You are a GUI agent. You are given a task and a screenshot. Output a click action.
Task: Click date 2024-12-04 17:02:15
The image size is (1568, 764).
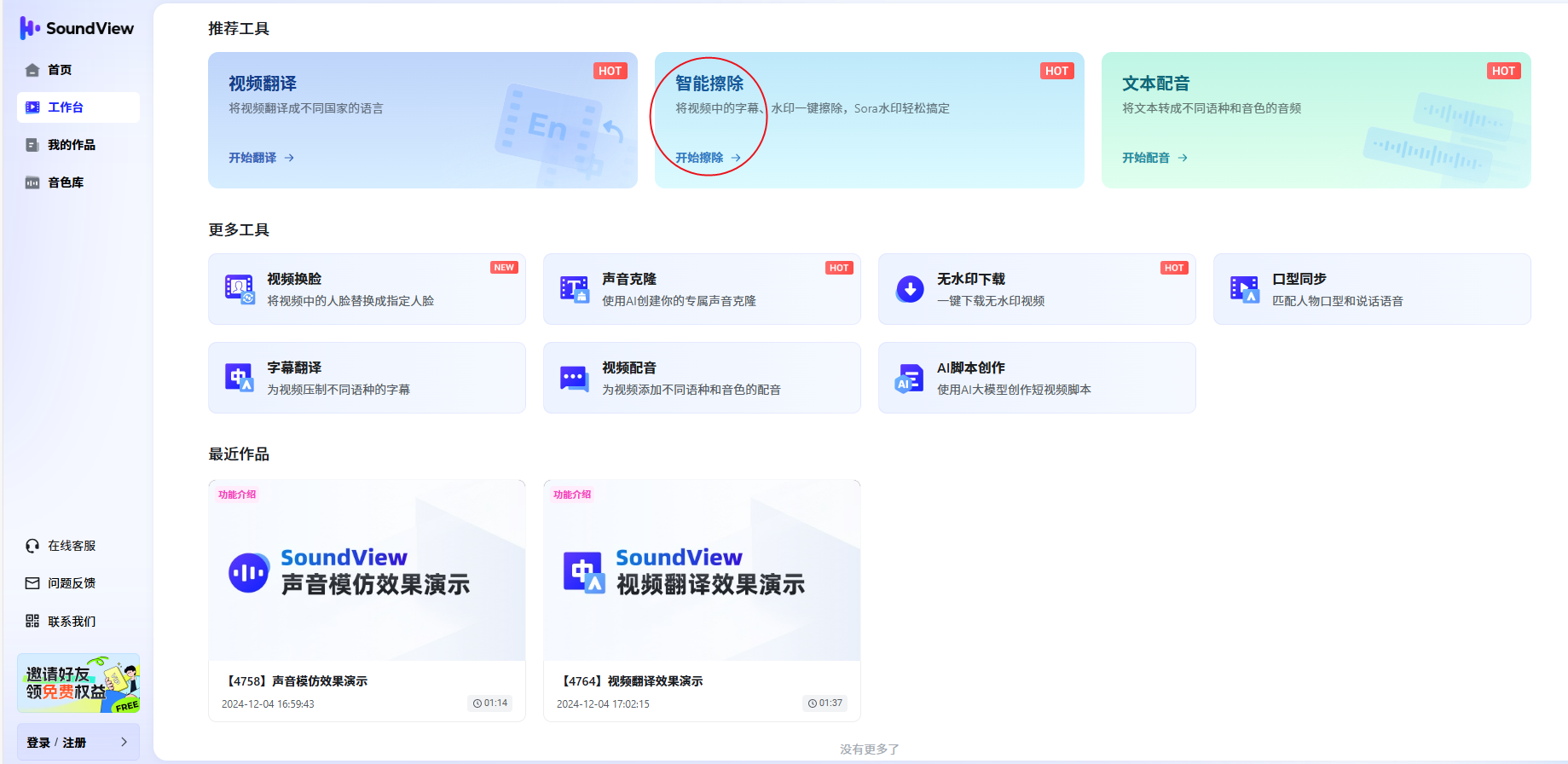click(x=603, y=704)
